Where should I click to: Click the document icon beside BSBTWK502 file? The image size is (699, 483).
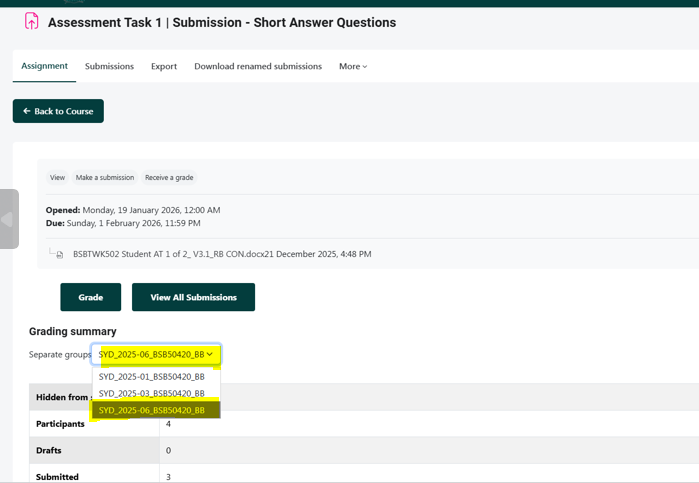coord(60,255)
